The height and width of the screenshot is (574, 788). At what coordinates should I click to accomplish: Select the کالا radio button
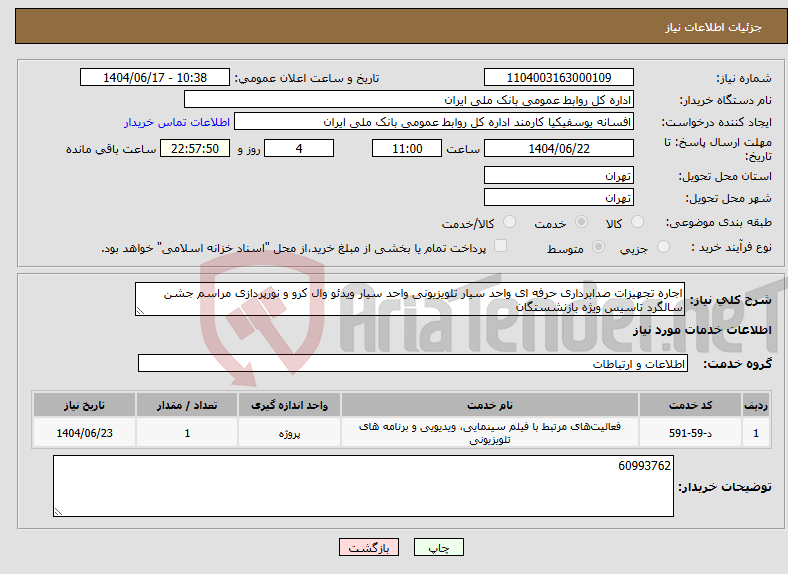click(637, 222)
